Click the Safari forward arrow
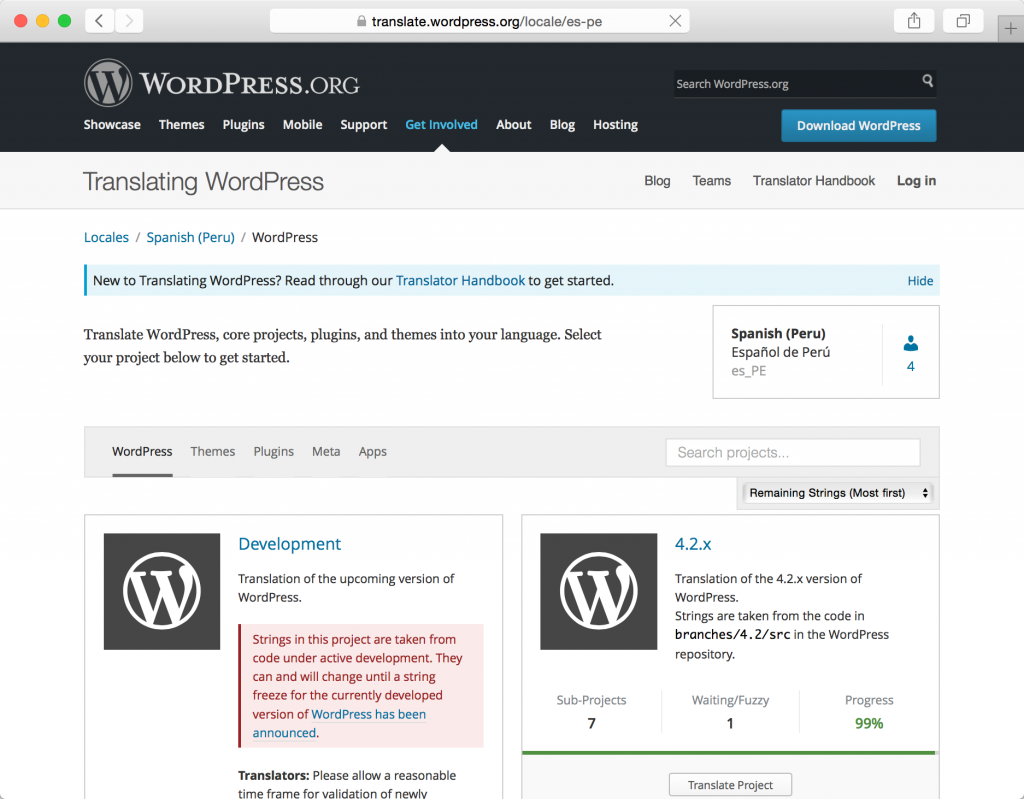The image size is (1024, 799). (129, 21)
